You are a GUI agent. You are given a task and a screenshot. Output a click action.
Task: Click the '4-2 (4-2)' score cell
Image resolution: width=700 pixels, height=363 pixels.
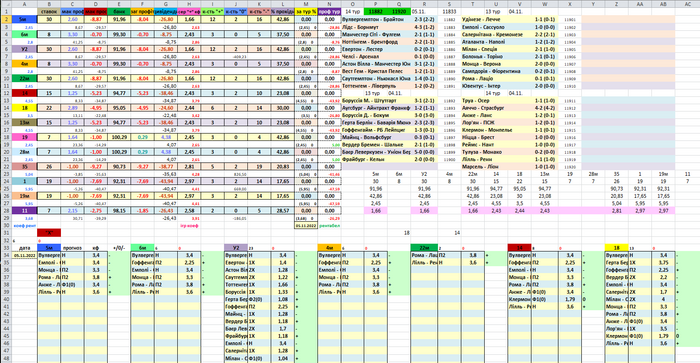tap(544, 108)
